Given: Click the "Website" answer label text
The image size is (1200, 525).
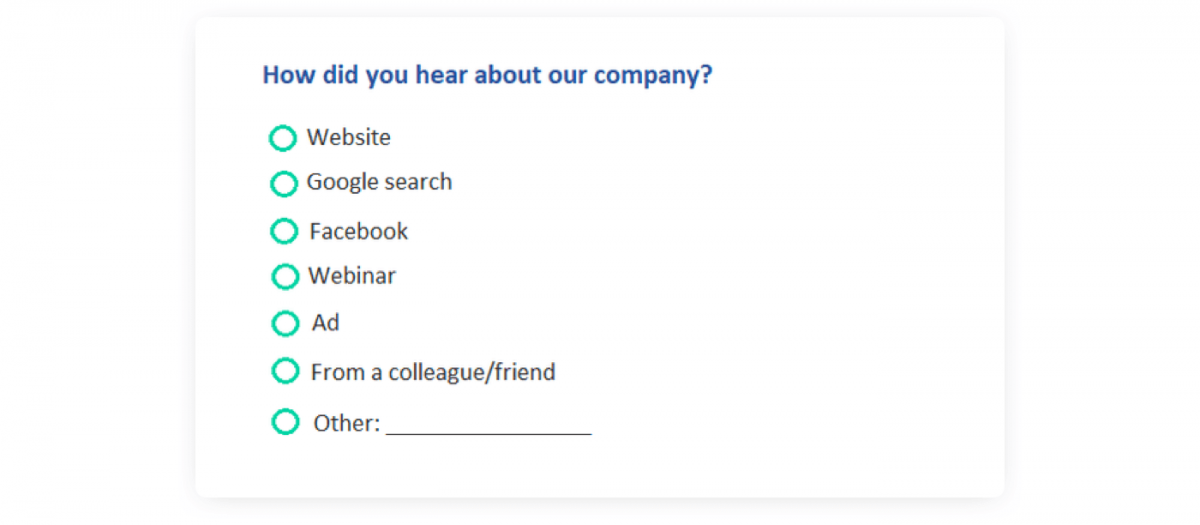Looking at the screenshot, I should tap(349, 138).
